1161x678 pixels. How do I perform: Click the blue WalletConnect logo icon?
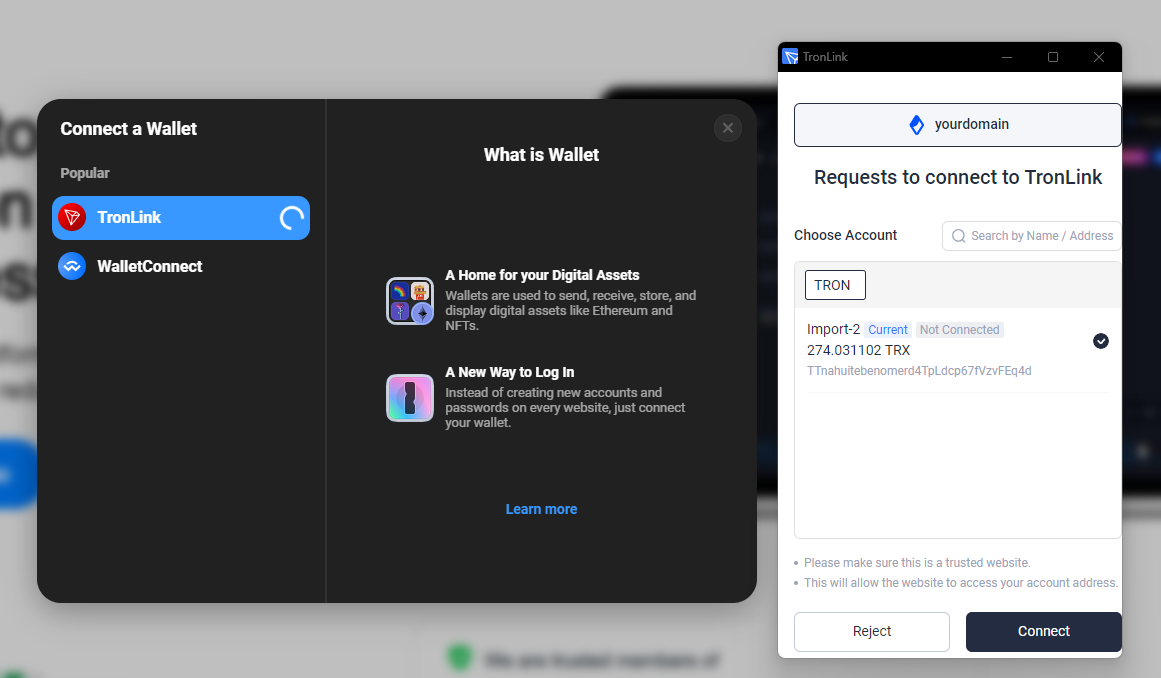click(72, 266)
